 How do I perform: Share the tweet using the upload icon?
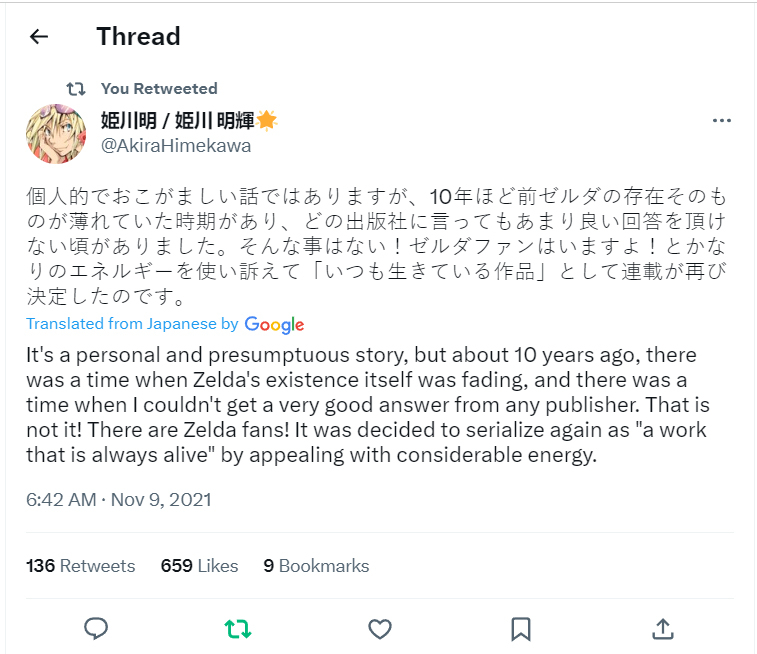(x=662, y=628)
